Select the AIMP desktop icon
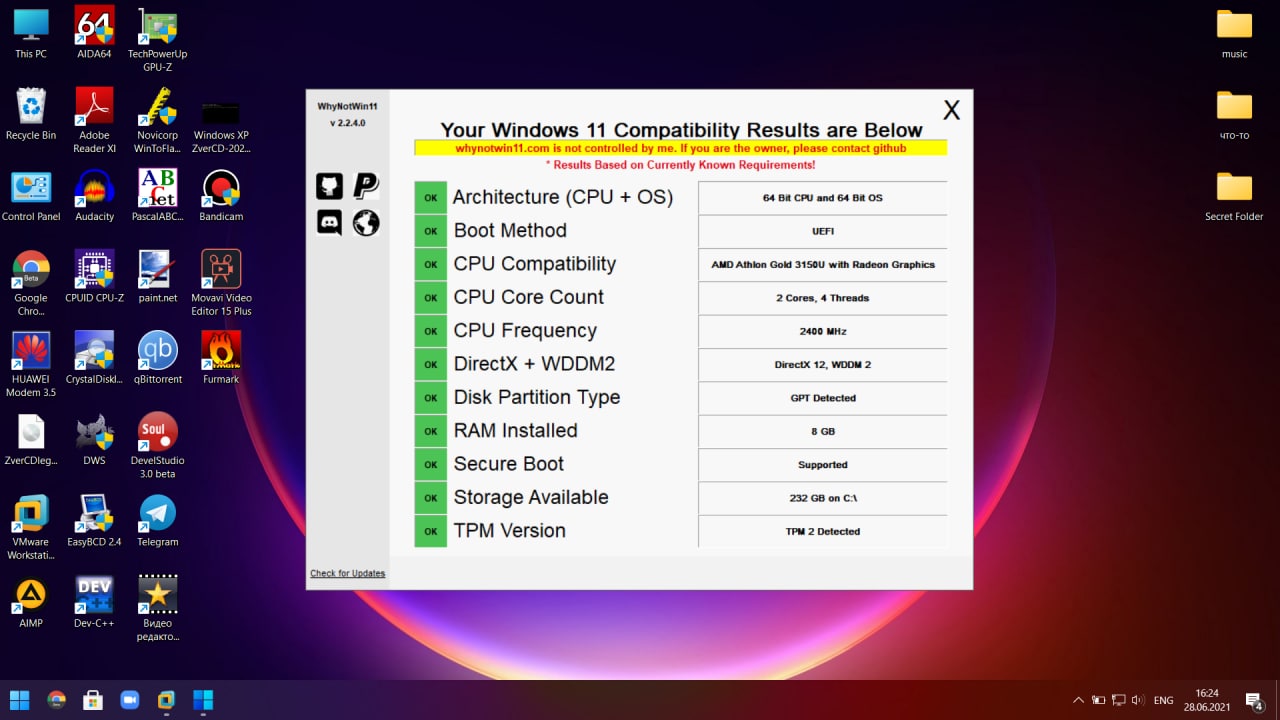This screenshot has width=1280, height=720. pyautogui.click(x=31, y=601)
